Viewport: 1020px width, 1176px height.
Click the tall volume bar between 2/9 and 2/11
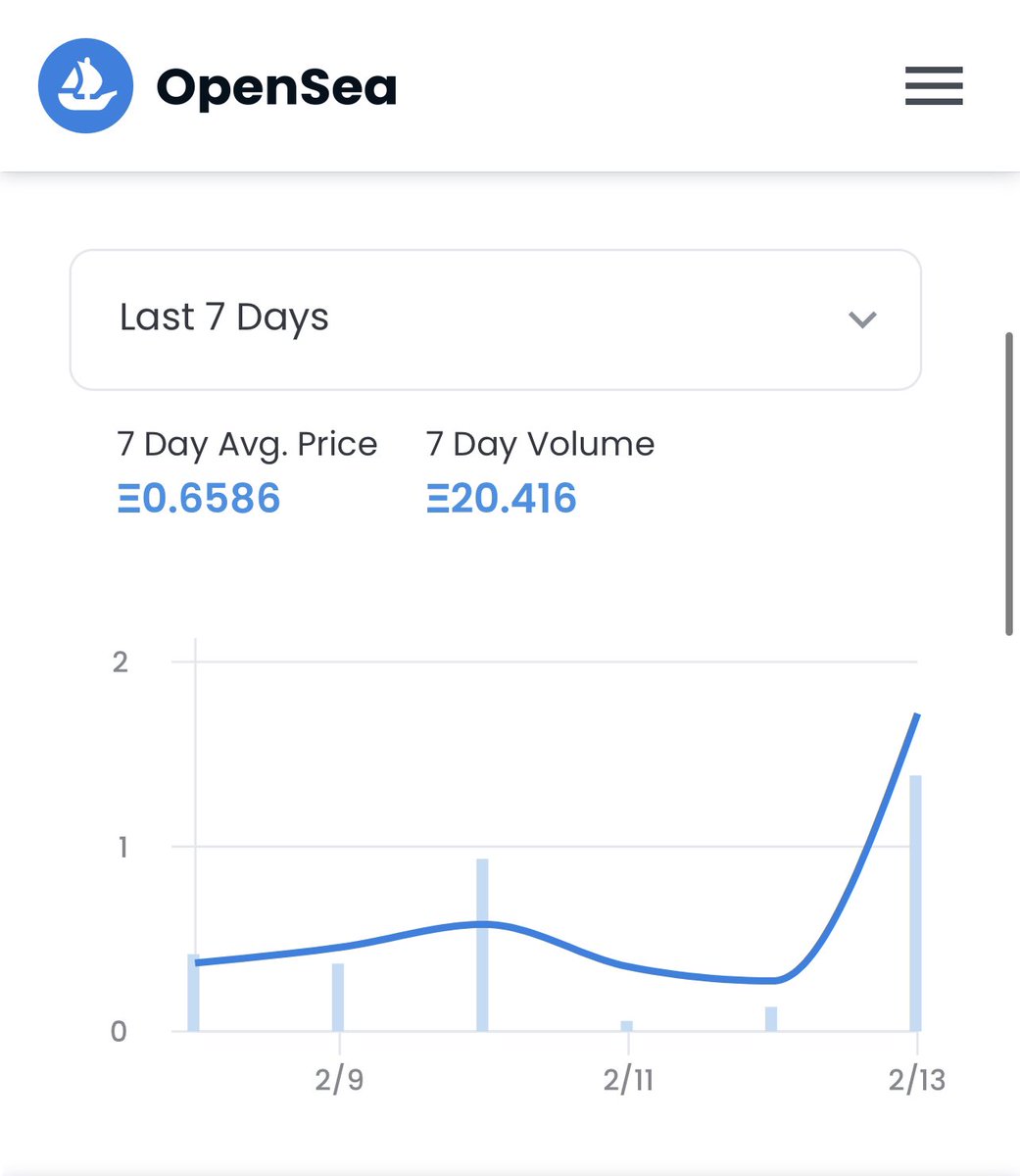point(482,945)
